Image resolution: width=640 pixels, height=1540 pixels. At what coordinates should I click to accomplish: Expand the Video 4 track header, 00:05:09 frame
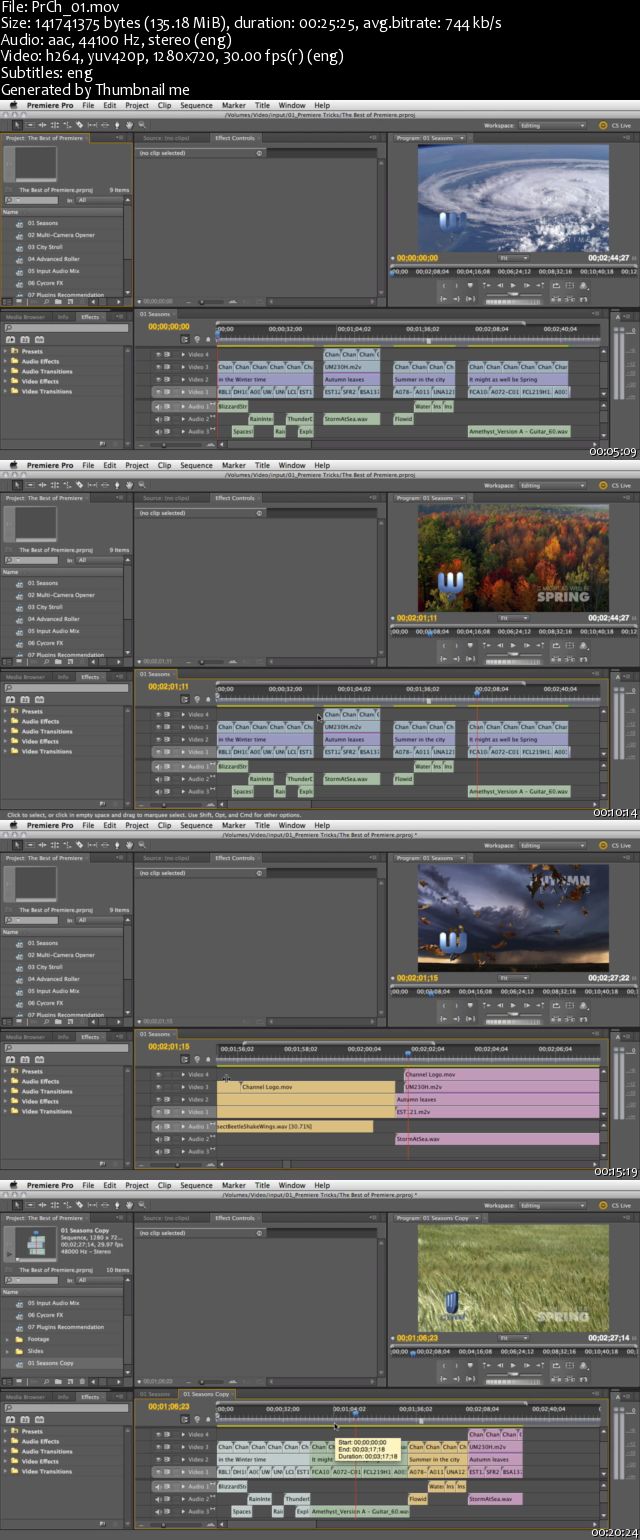coord(183,354)
